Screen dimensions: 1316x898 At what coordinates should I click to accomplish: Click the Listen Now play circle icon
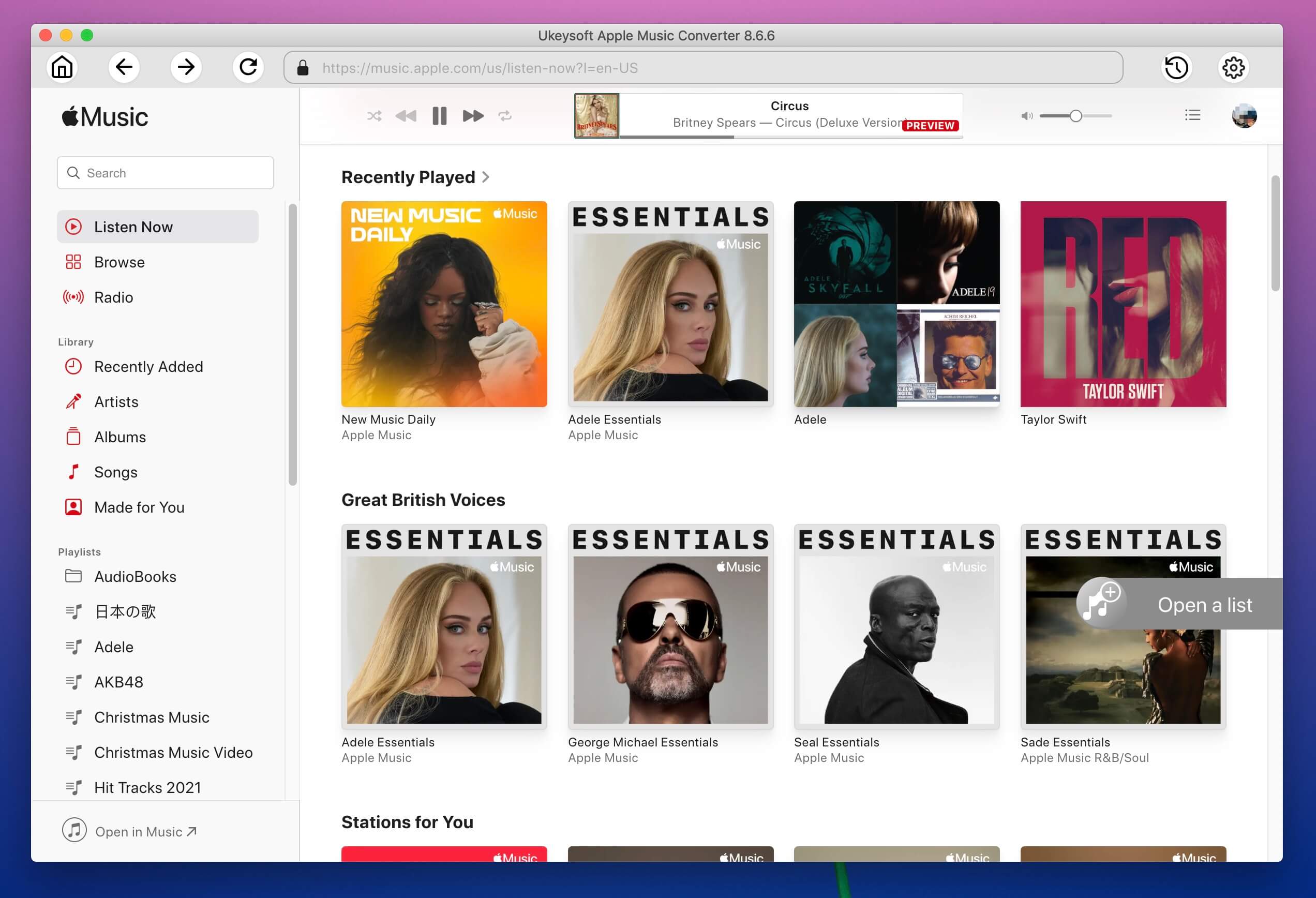pyautogui.click(x=73, y=227)
